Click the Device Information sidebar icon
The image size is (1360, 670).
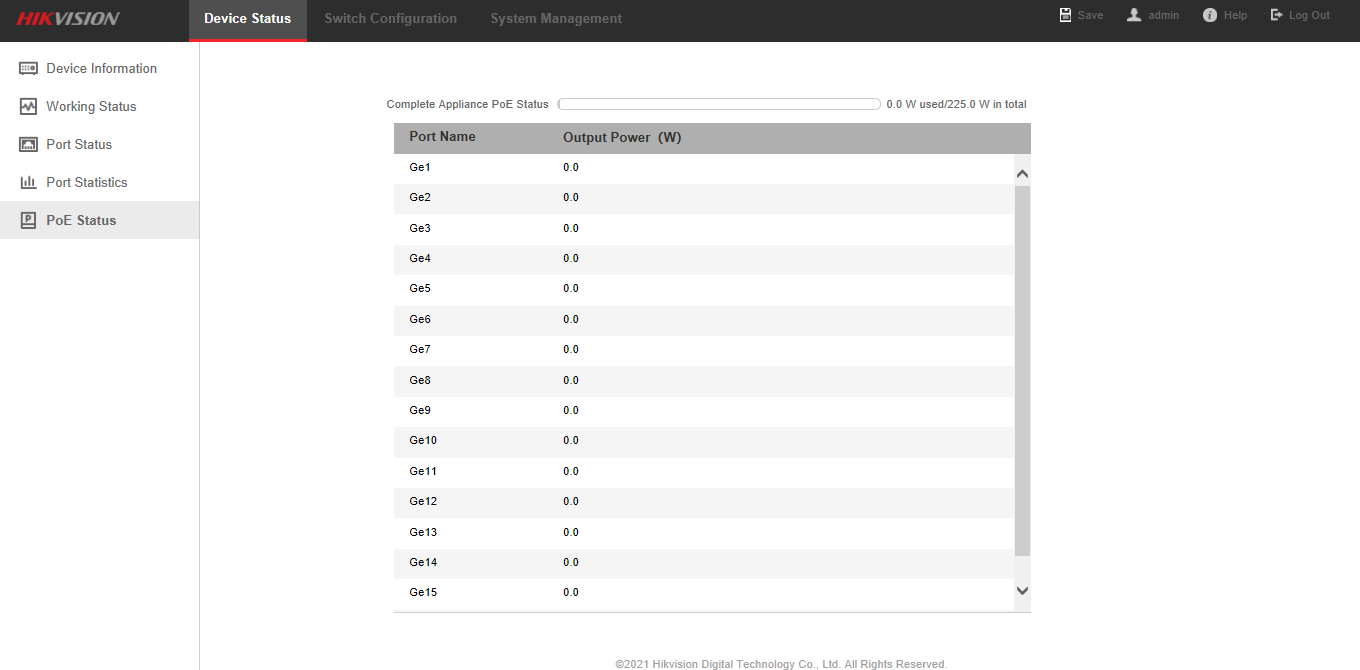[28, 69]
